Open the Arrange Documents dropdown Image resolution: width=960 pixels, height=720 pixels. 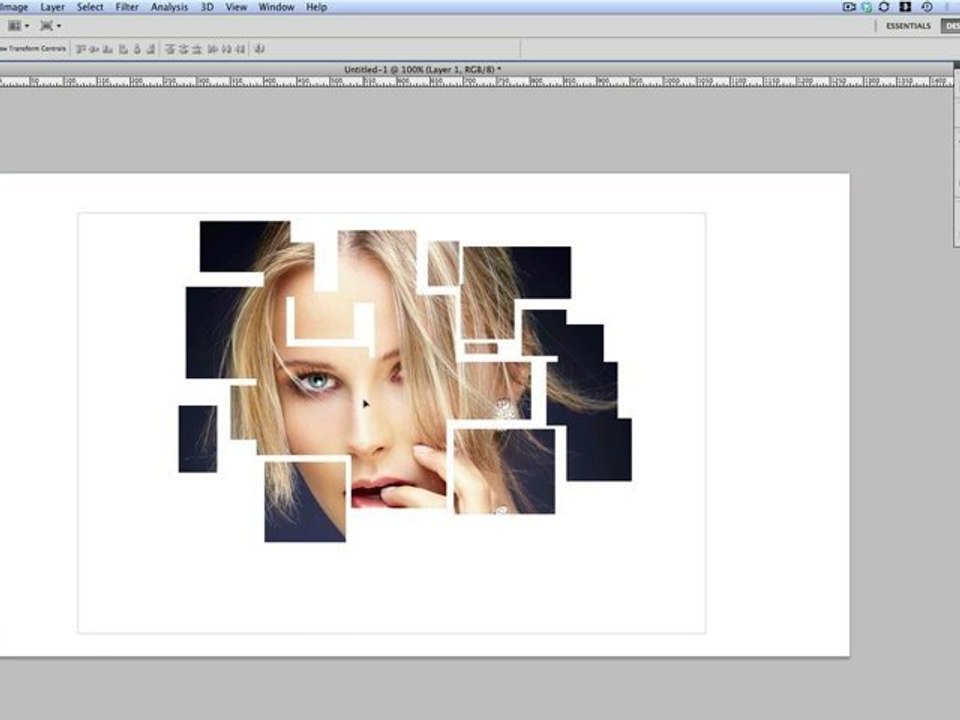point(18,26)
